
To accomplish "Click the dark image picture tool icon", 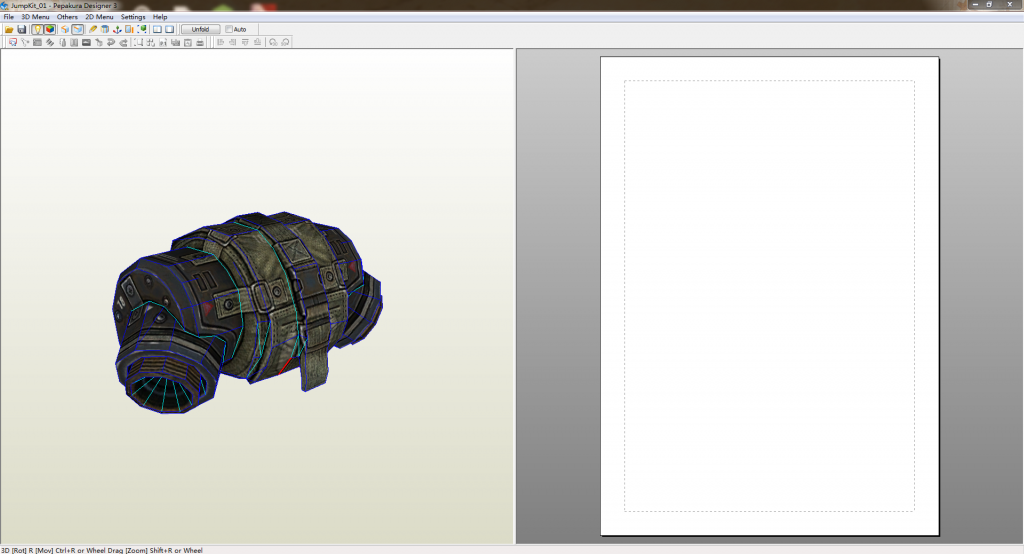I will pyautogui.click(x=86, y=42).
